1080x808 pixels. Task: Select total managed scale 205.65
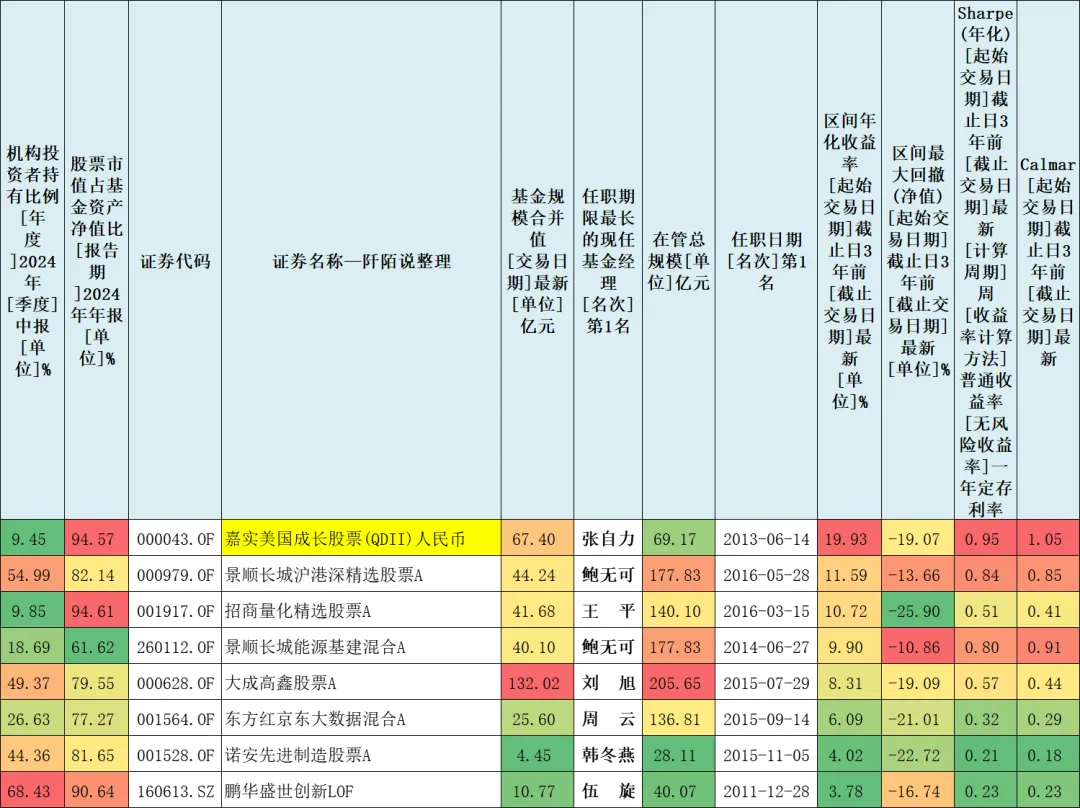[675, 683]
